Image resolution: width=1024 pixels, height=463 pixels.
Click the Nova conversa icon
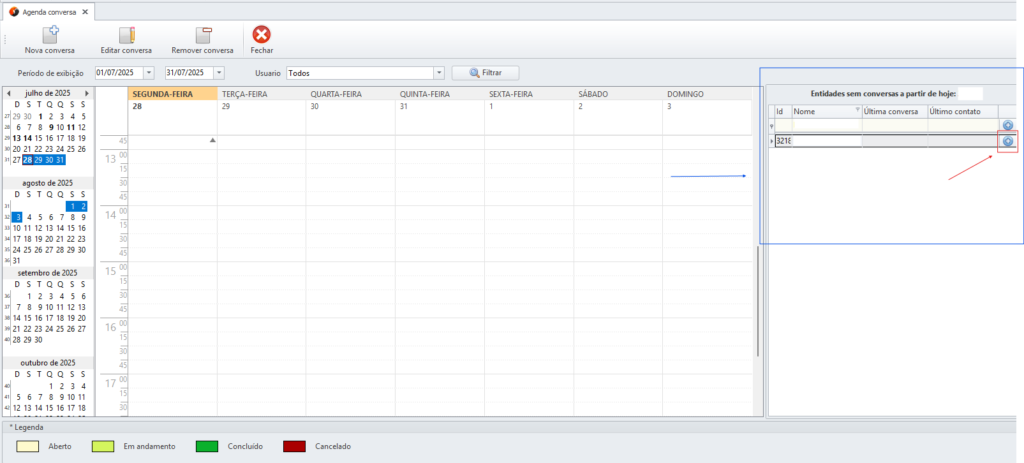(49, 35)
